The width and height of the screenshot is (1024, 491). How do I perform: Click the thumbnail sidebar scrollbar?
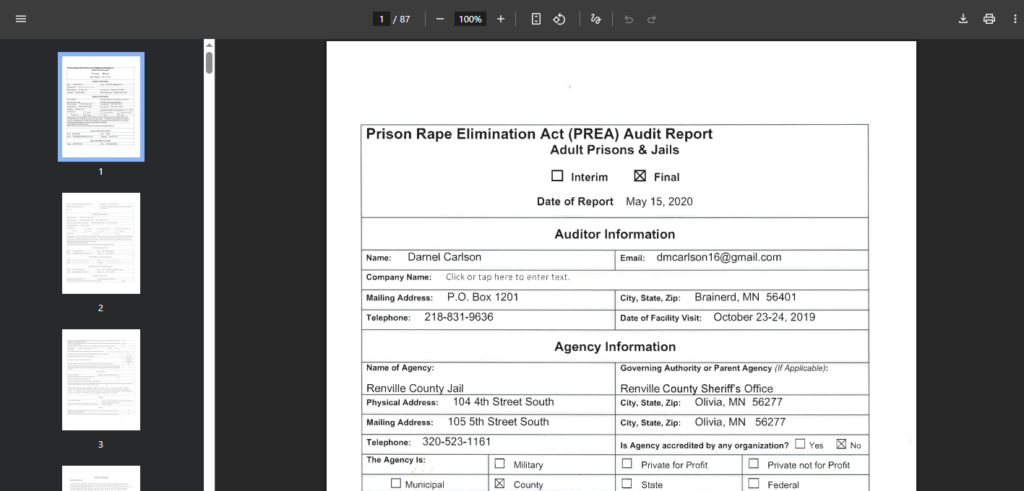point(209,63)
